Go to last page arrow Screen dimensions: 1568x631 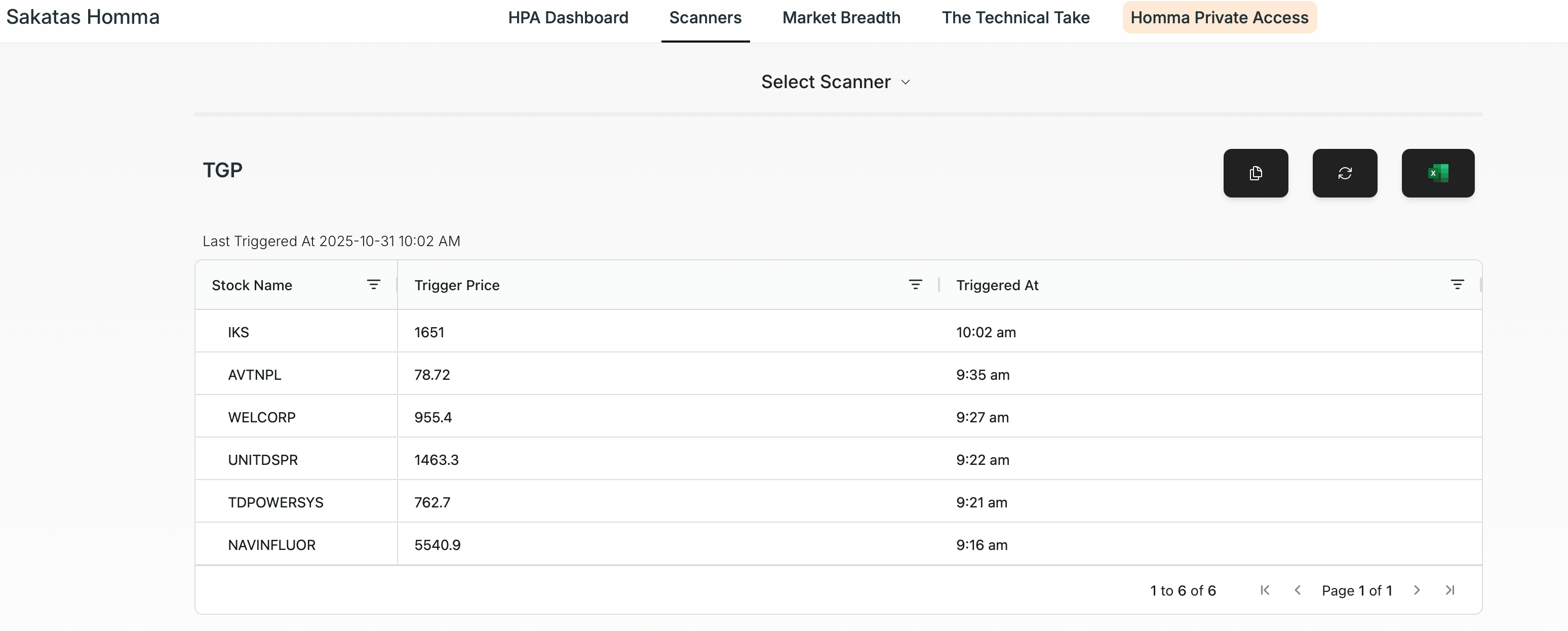(x=1449, y=590)
